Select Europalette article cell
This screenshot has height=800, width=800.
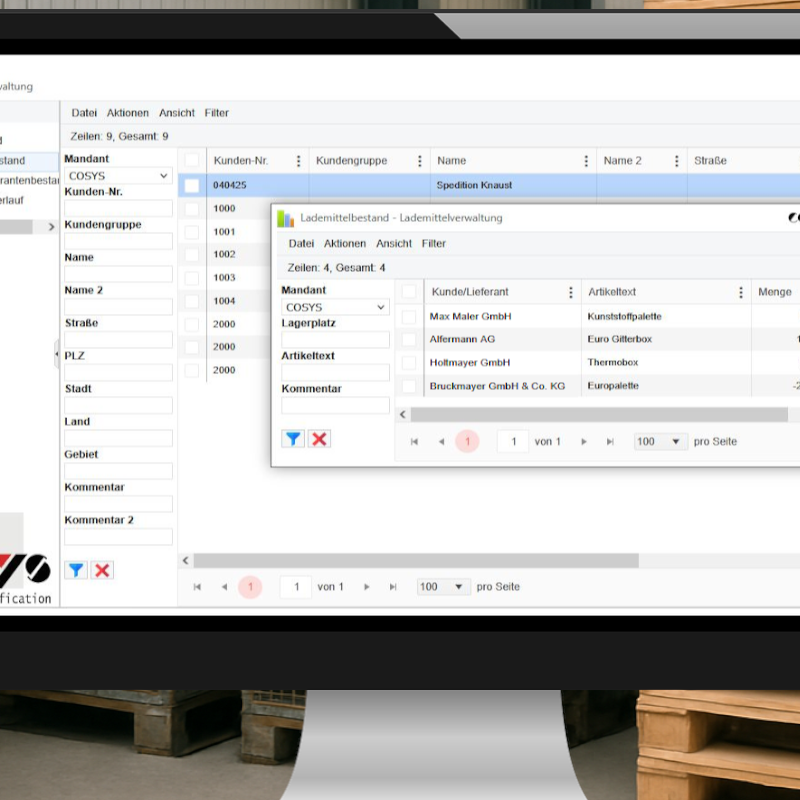[x=666, y=386]
